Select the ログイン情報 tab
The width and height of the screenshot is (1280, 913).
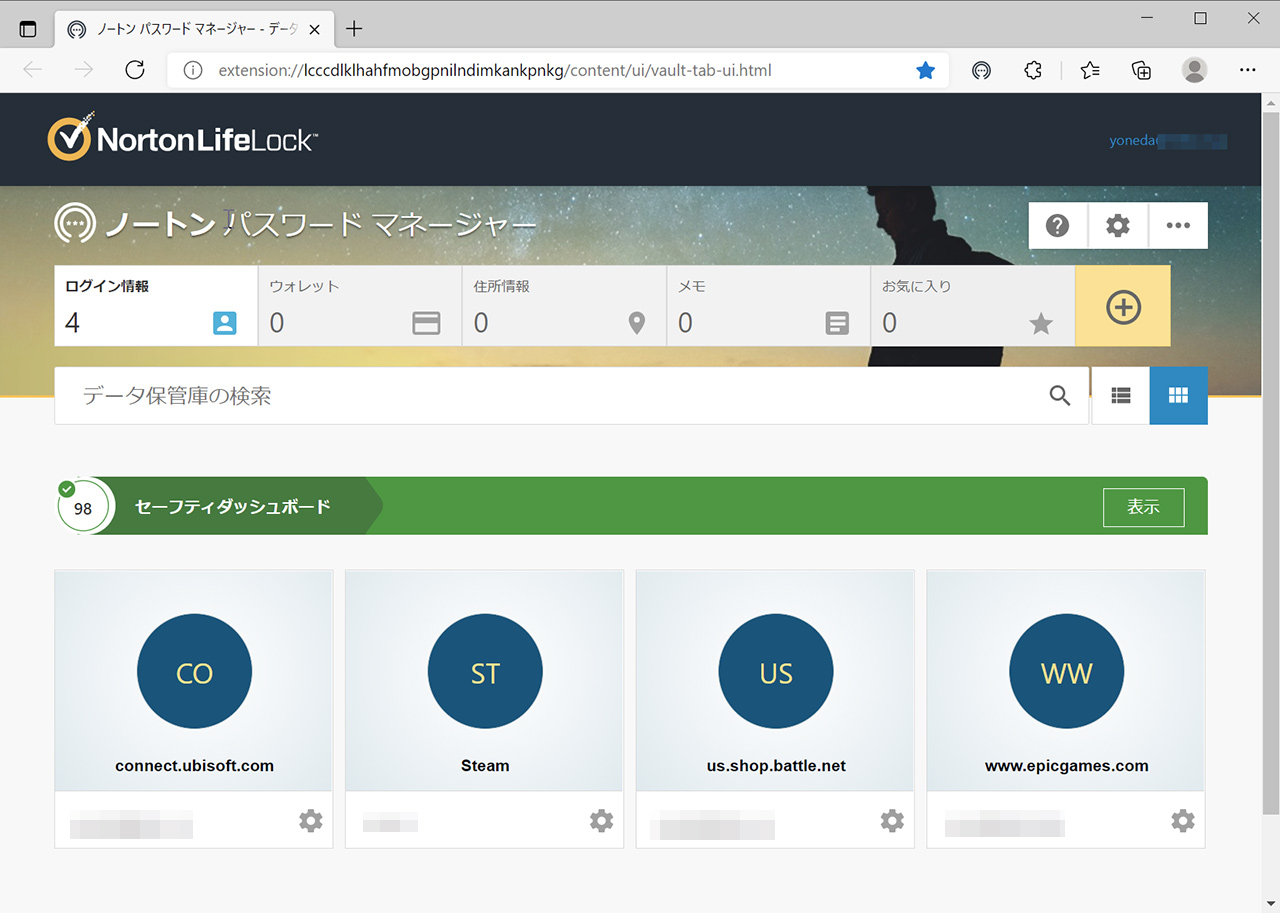[x=156, y=306]
